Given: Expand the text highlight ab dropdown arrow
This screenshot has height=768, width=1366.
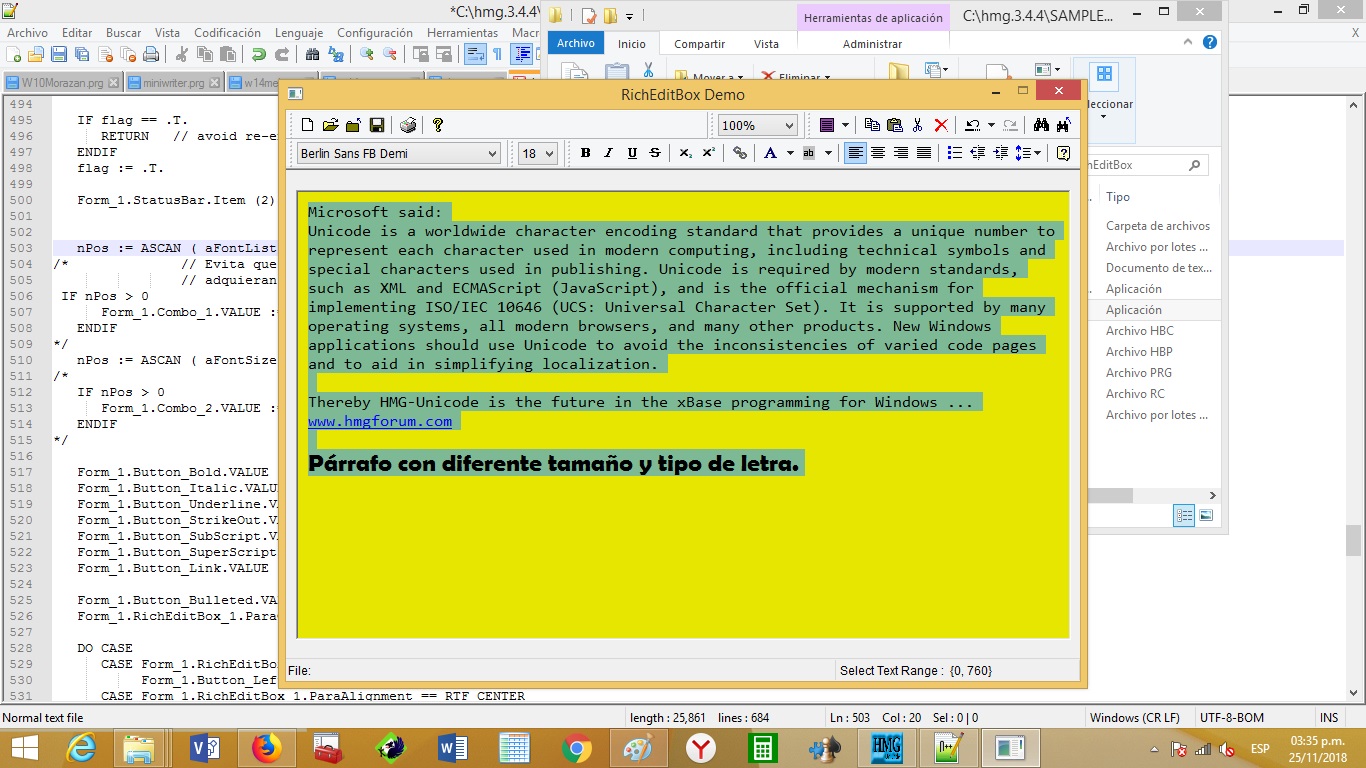Looking at the screenshot, I should (x=828, y=153).
